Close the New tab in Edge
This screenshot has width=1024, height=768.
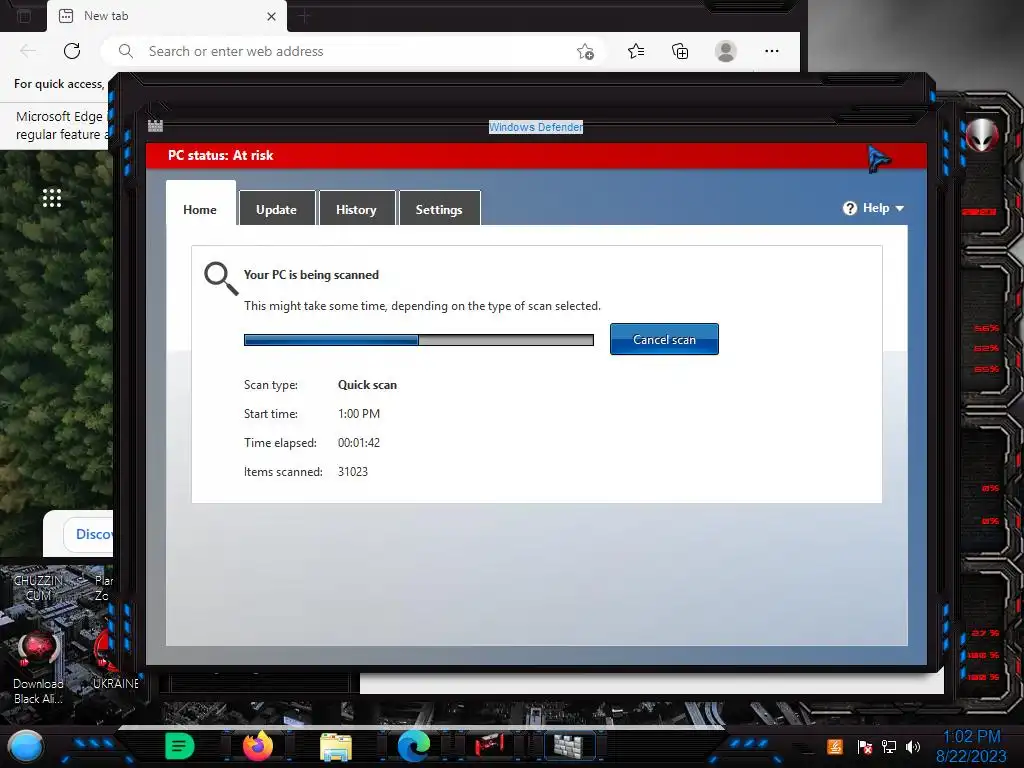(x=272, y=16)
